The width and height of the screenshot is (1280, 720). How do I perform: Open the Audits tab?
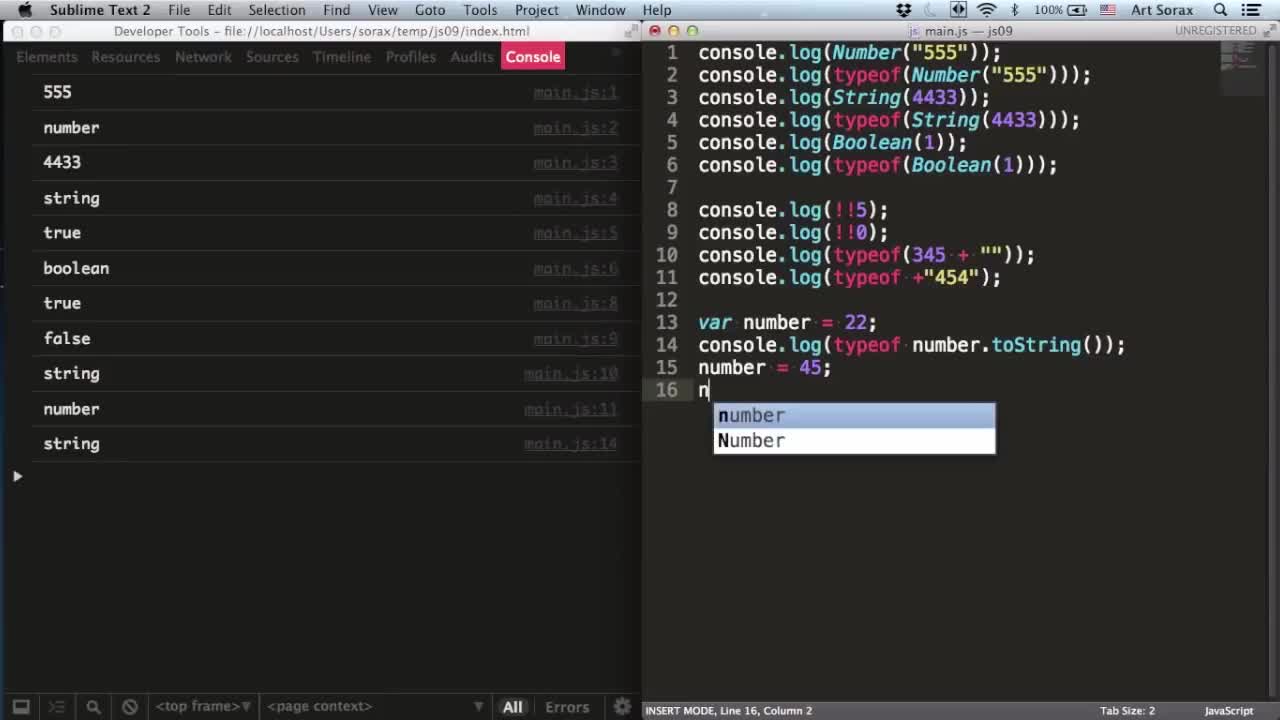tap(471, 57)
